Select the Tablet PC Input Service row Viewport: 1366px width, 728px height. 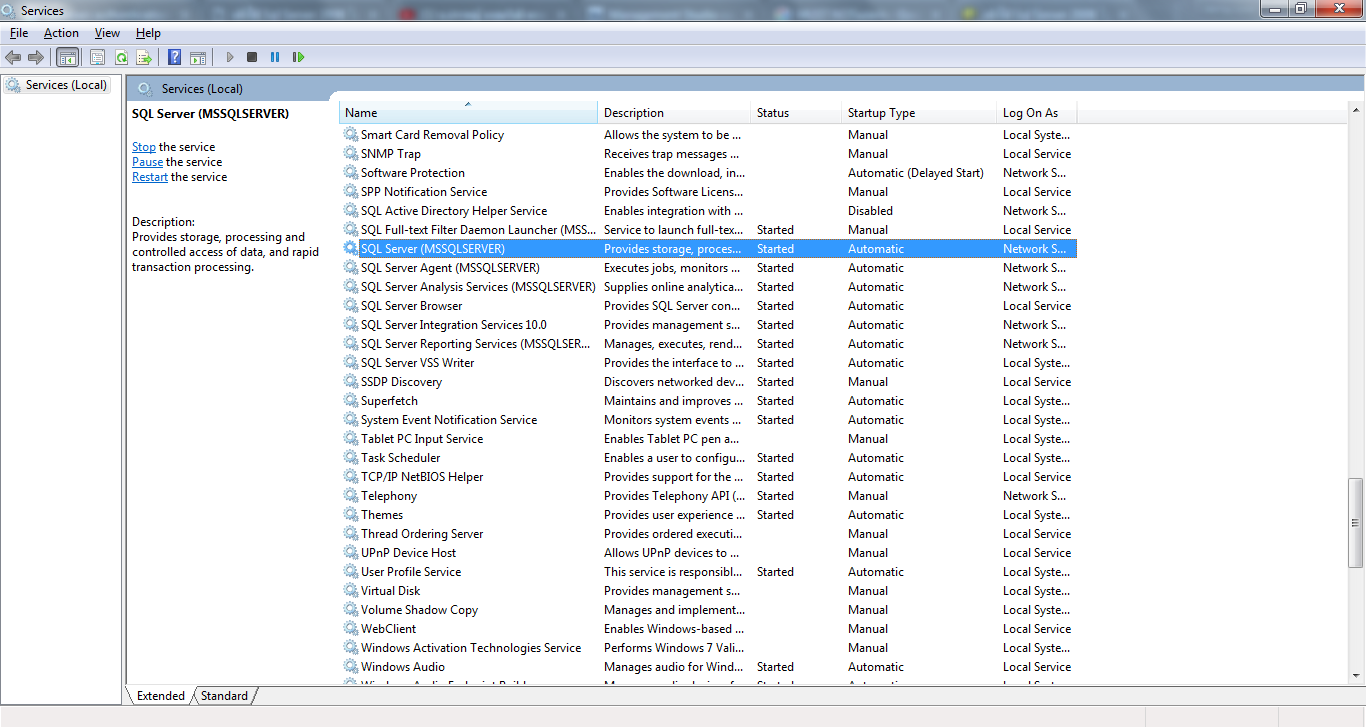[708, 438]
